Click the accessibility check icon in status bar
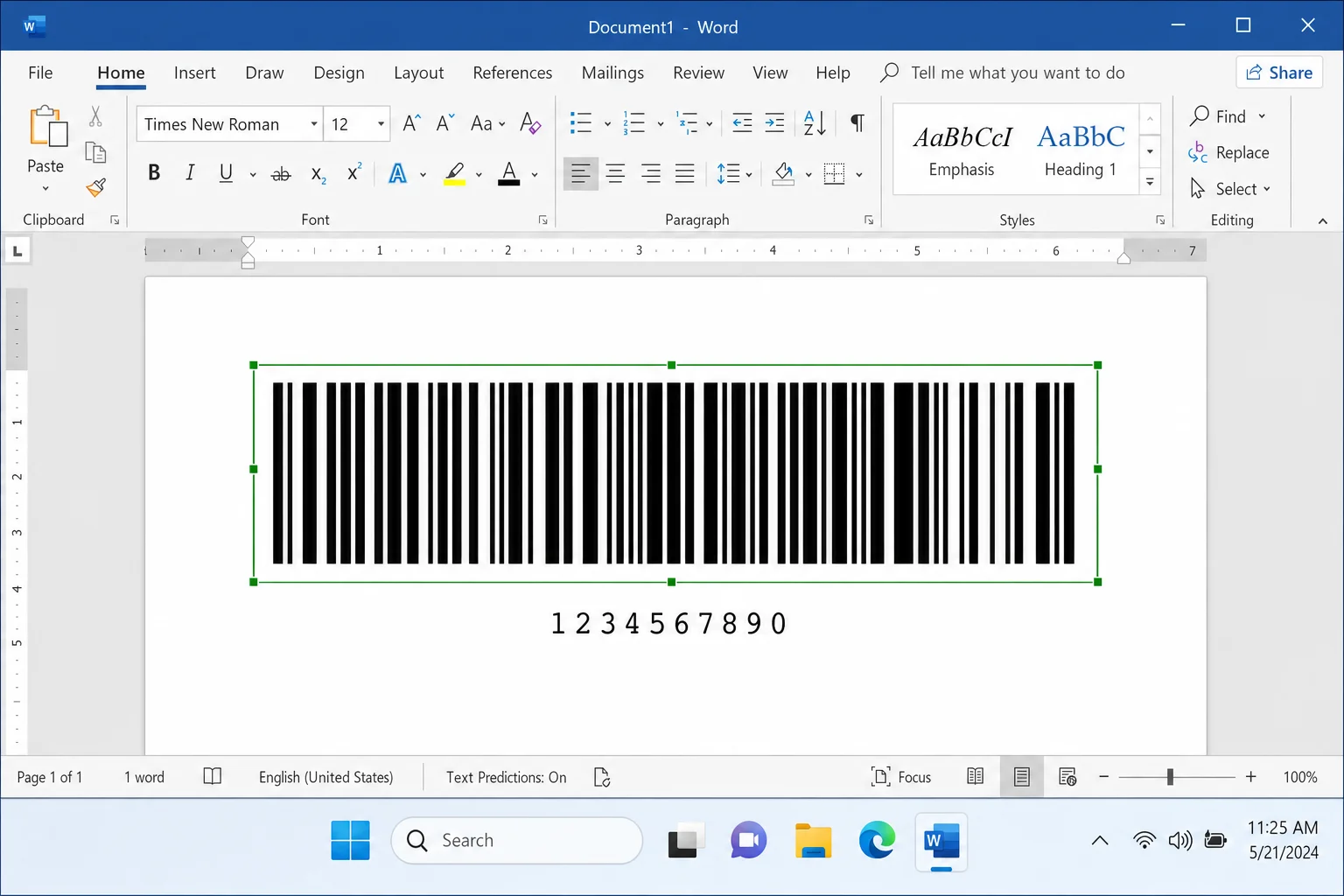This screenshot has width=1344, height=896. (x=602, y=777)
